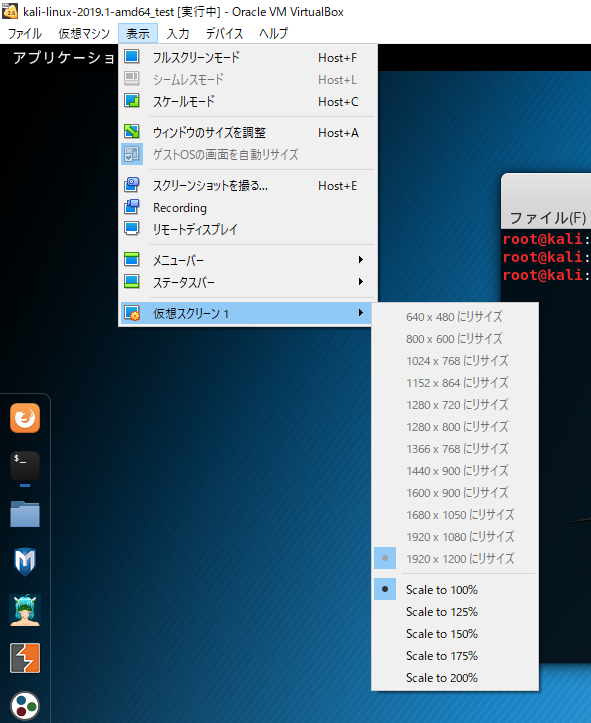Select リモートディスプレイ menu entry
591x723 pixels.
pos(248,229)
